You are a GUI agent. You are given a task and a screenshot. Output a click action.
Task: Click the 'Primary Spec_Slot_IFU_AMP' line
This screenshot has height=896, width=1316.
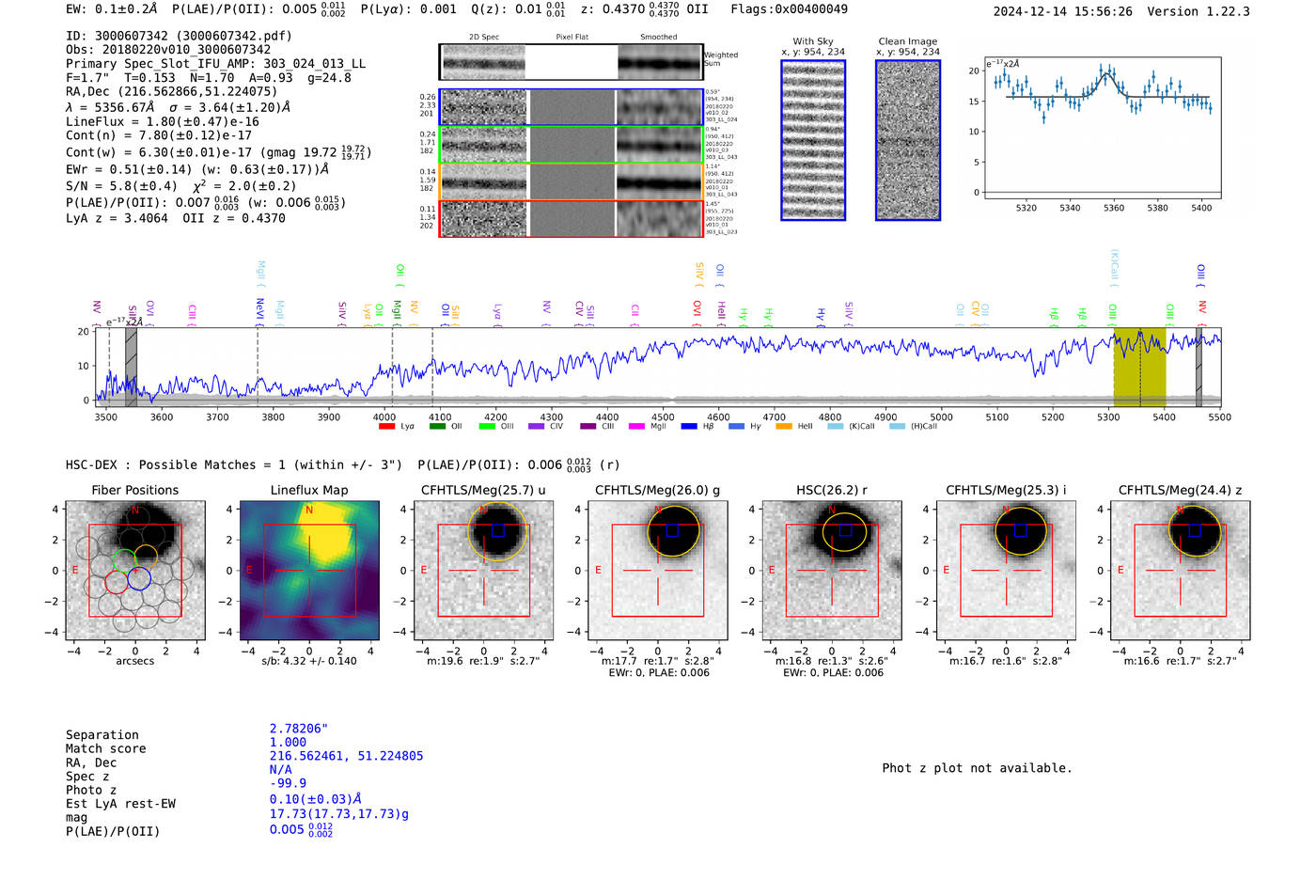tap(215, 64)
